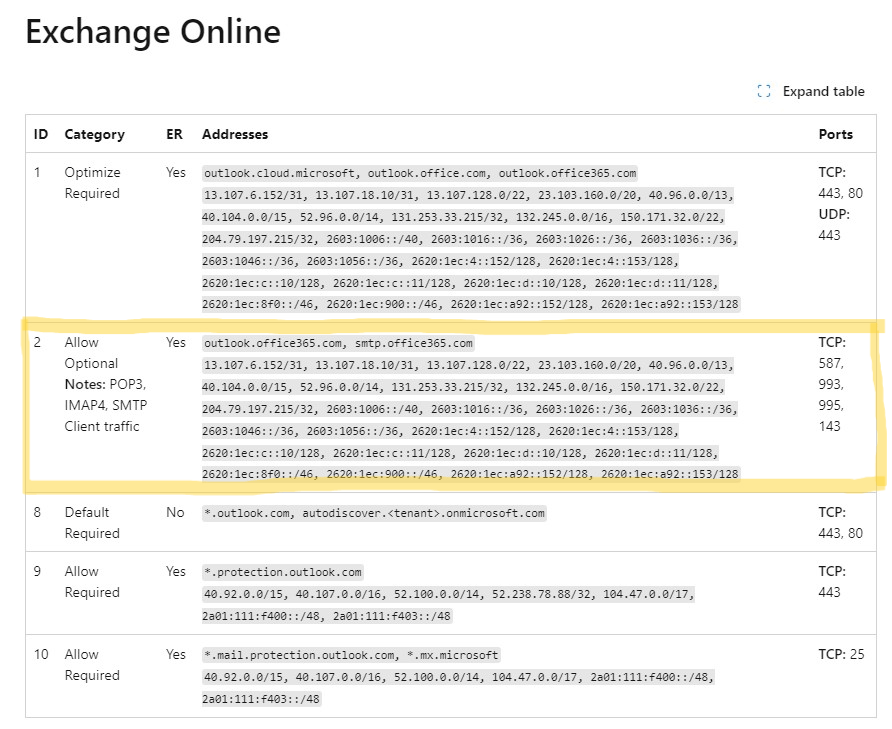Click the No value in ER column
Image resolution: width=892 pixels, height=729 pixels.
tap(175, 512)
